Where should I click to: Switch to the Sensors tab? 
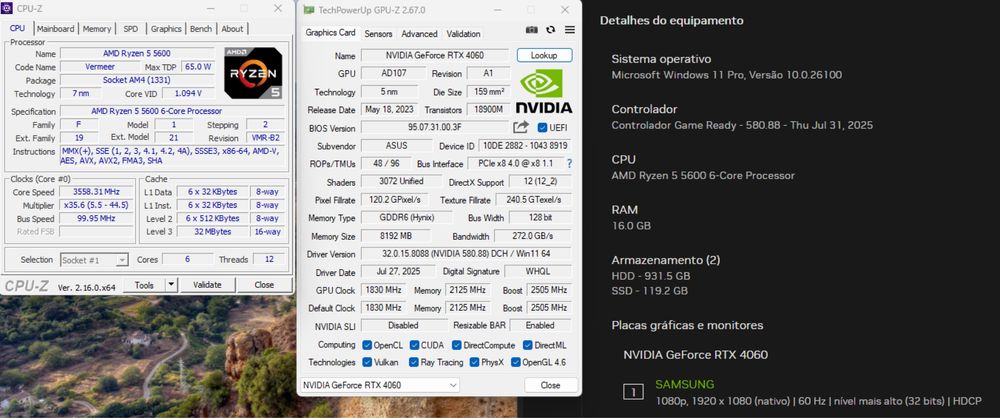(x=378, y=34)
